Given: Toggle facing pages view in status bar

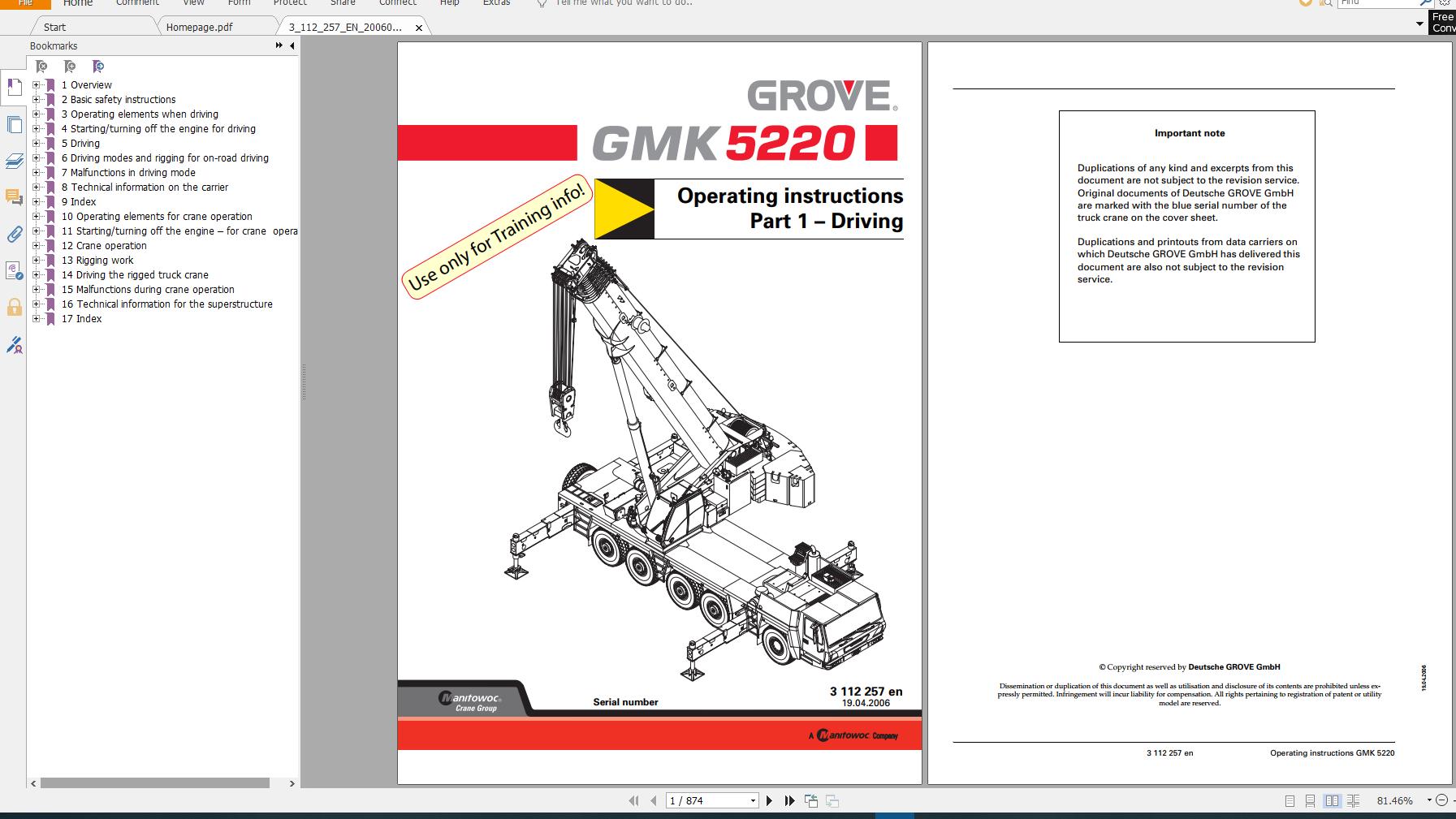Looking at the screenshot, I should [x=1330, y=801].
